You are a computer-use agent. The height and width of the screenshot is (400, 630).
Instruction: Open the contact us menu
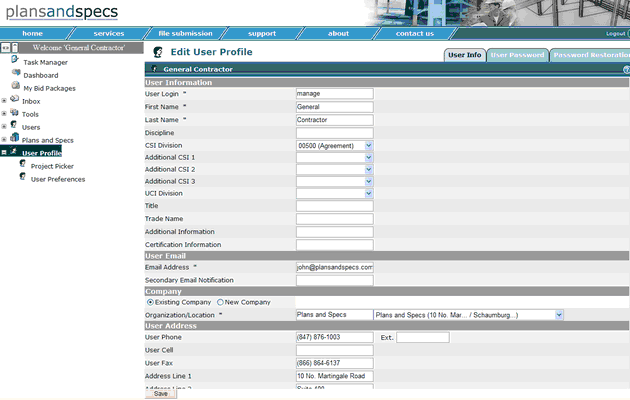coord(415,33)
